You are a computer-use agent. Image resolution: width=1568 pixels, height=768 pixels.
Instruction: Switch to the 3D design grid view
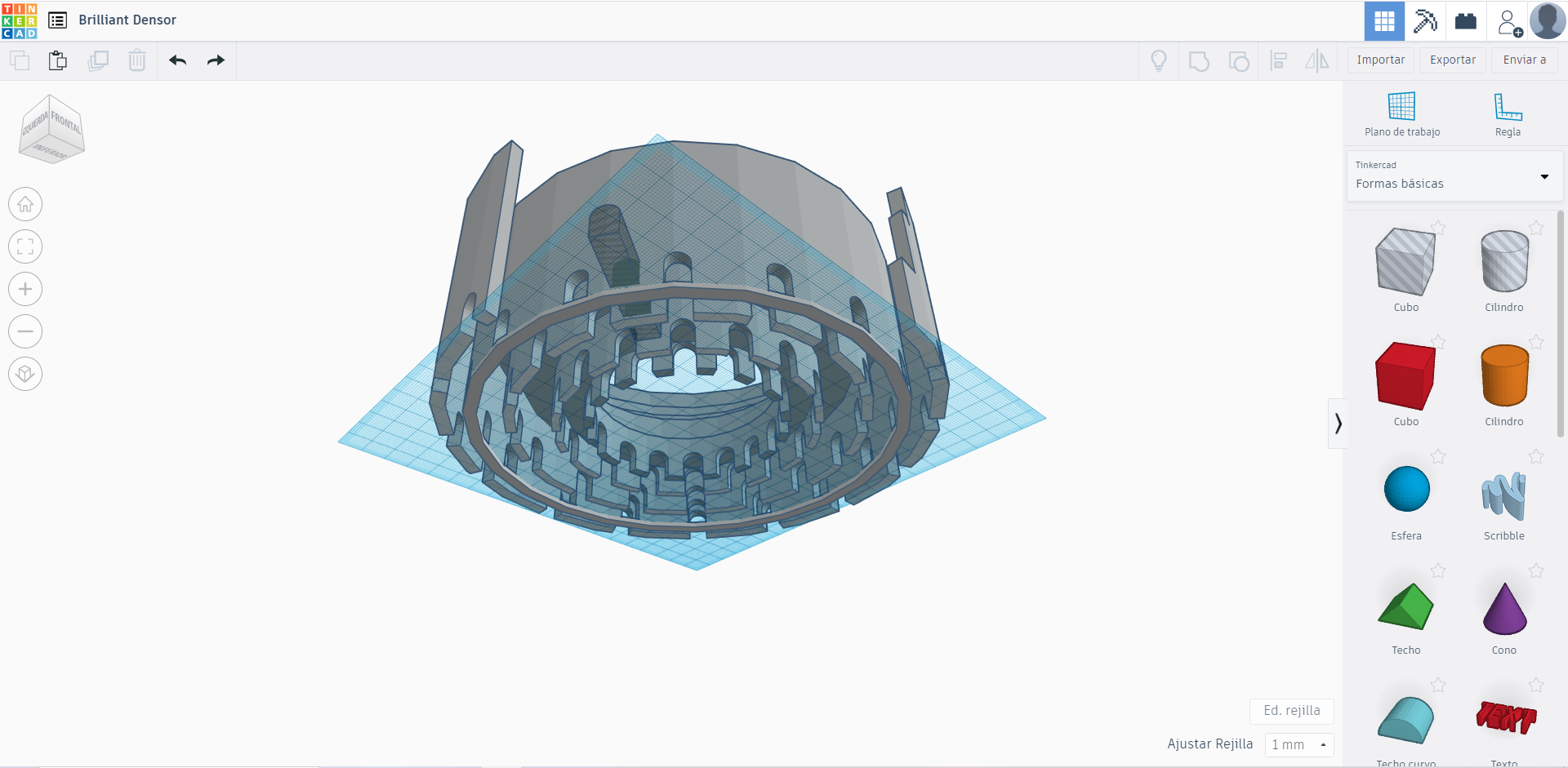tap(1384, 21)
